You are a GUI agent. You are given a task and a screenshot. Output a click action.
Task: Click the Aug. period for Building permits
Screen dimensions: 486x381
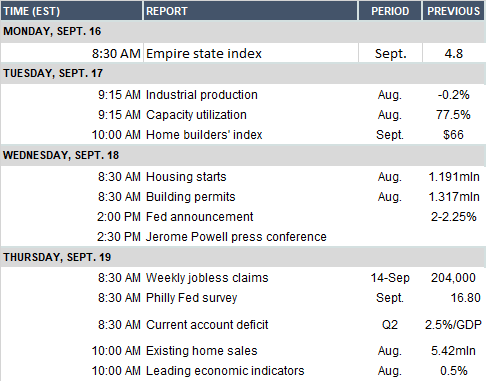click(390, 197)
